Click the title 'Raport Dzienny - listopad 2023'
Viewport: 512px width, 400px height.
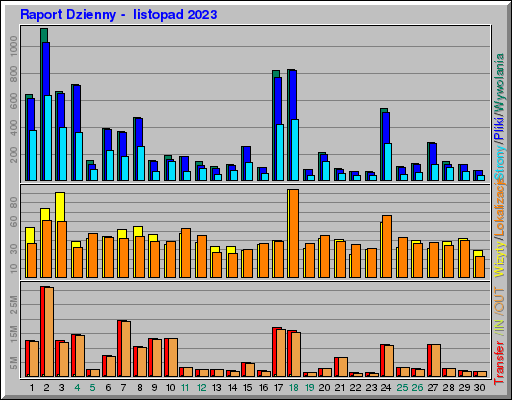click(119, 15)
